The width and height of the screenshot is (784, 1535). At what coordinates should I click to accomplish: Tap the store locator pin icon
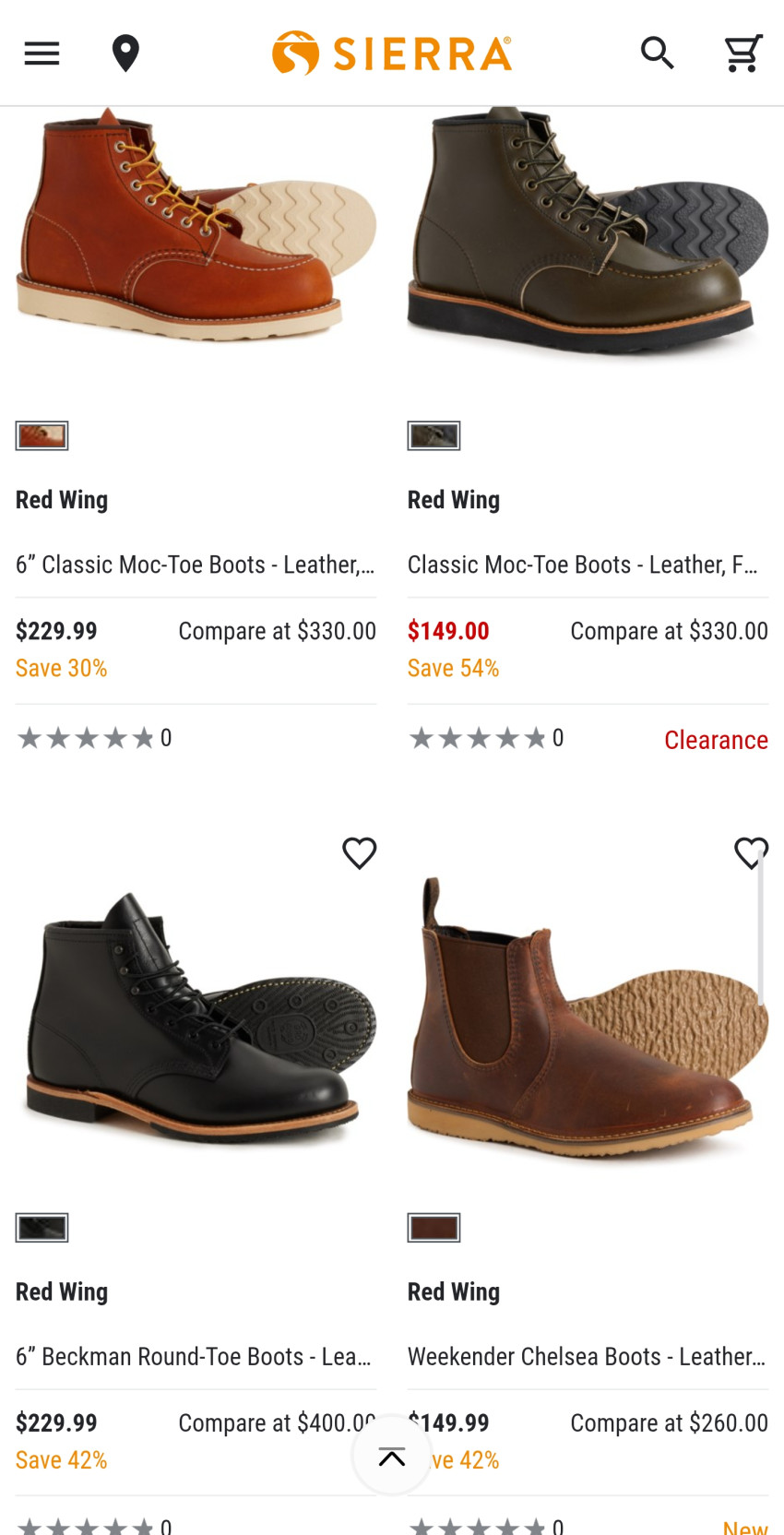[125, 54]
